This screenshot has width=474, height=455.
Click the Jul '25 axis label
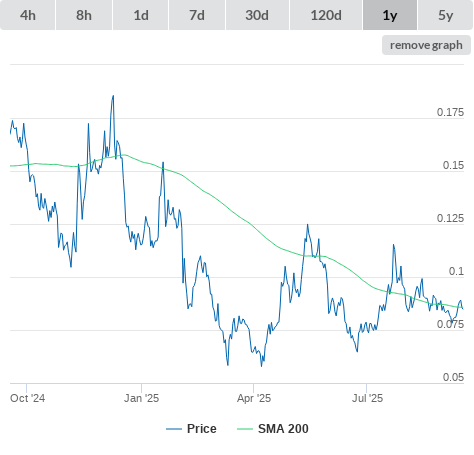[x=367, y=398]
